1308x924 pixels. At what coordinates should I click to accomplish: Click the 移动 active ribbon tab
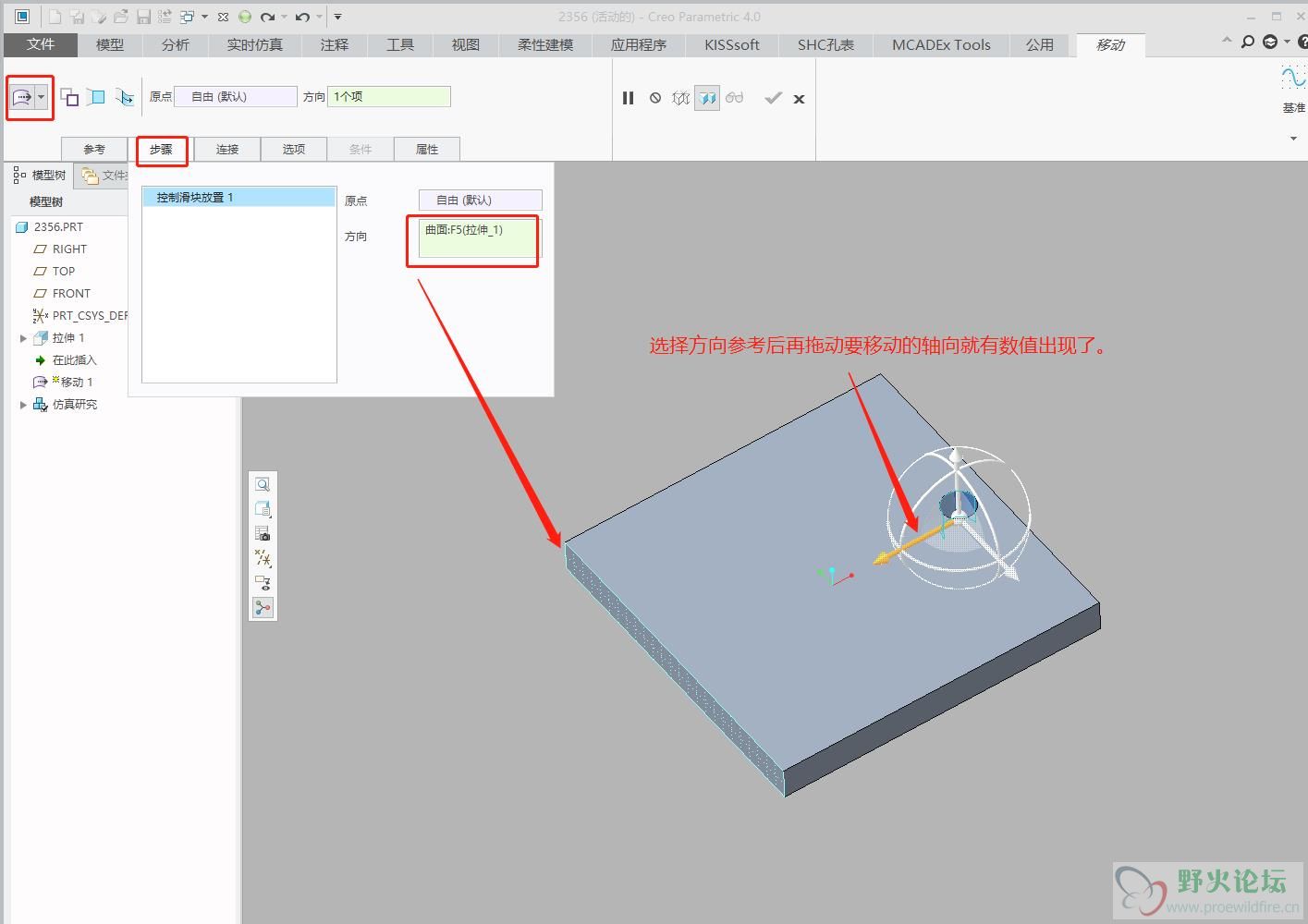pos(1111,45)
